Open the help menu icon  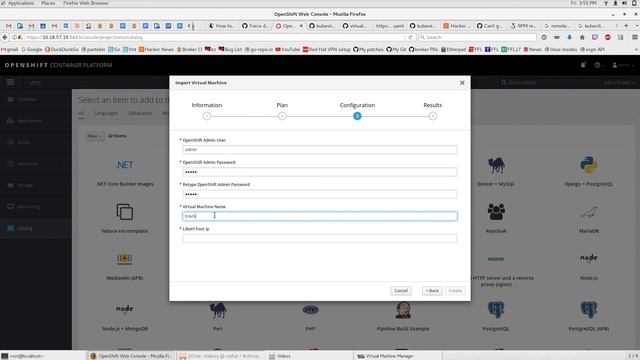pyautogui.click(x=598, y=65)
